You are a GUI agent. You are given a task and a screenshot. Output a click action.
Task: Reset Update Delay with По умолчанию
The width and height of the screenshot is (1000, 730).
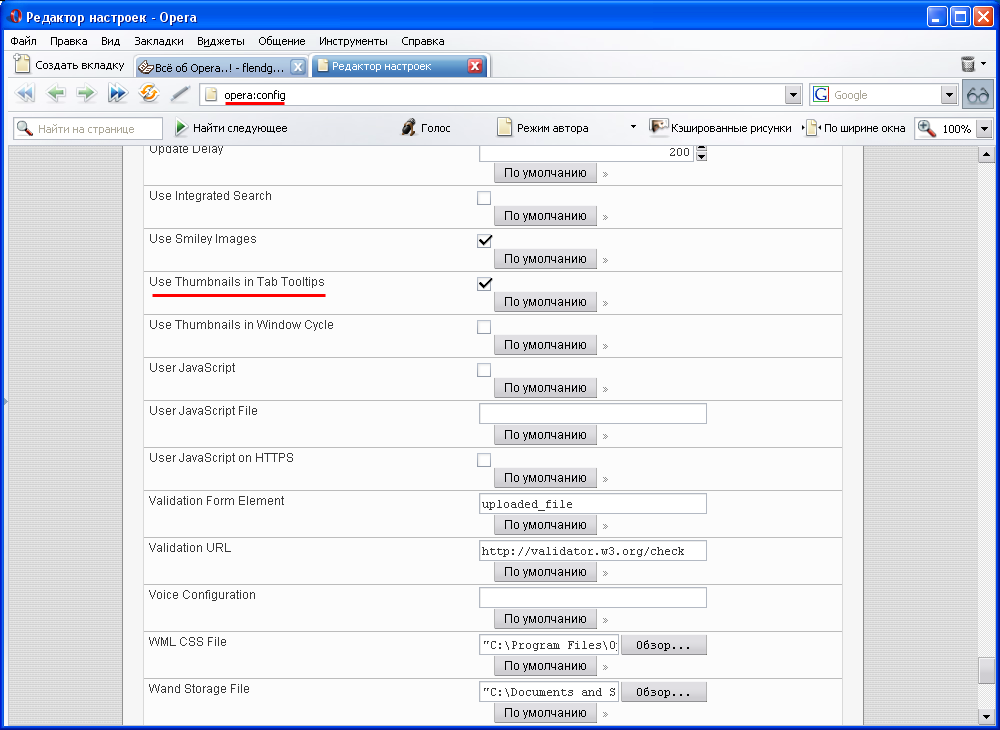click(x=545, y=173)
